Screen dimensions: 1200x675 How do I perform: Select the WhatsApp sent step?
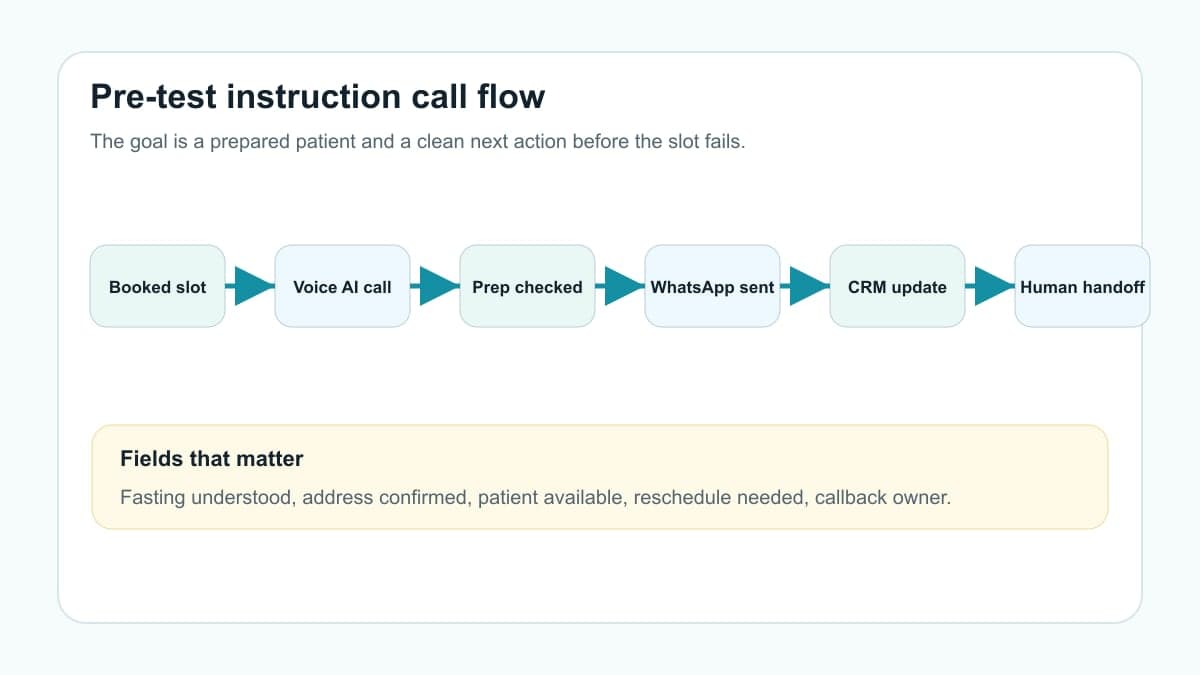tap(712, 286)
